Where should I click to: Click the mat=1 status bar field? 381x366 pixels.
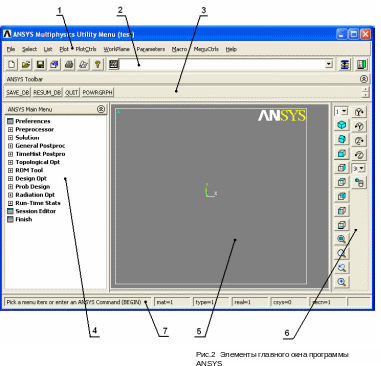[172, 302]
